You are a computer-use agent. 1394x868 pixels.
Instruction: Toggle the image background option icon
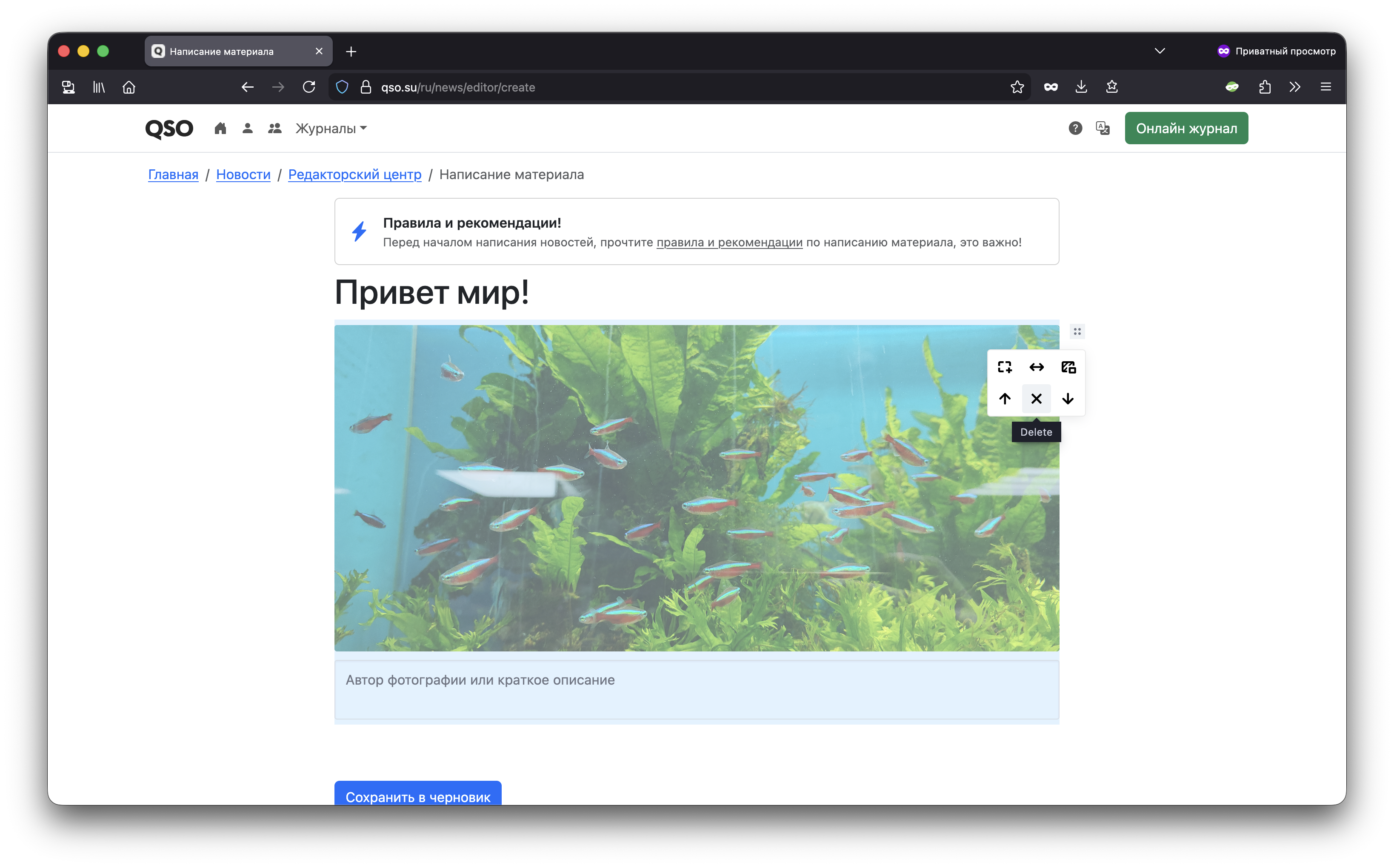pyautogui.click(x=1068, y=367)
